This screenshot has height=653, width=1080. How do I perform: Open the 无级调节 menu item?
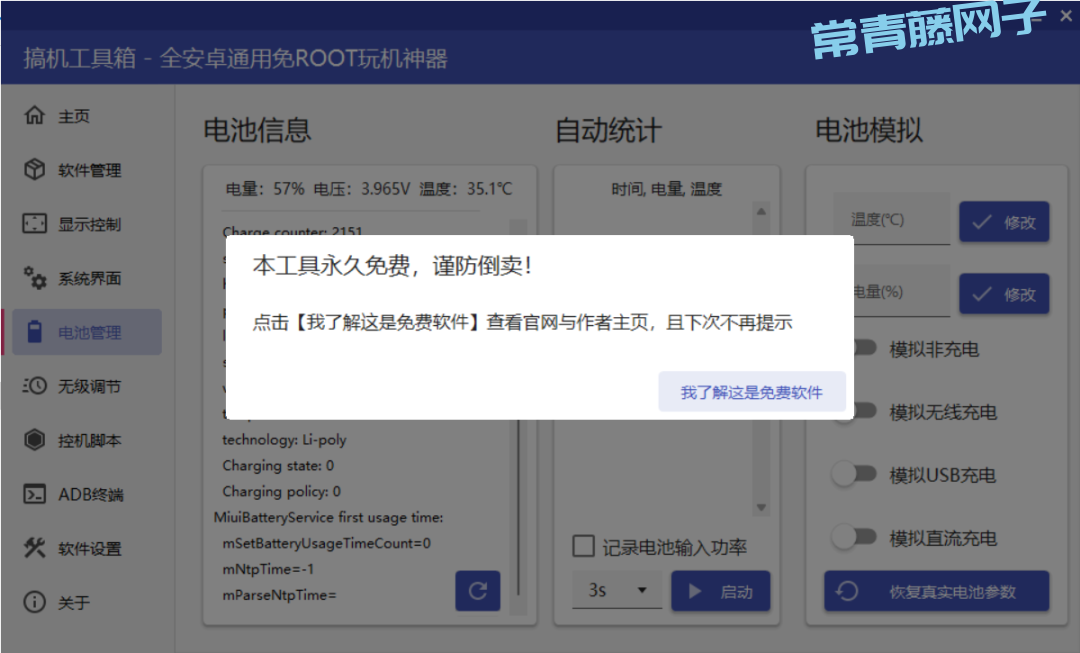click(x=89, y=386)
